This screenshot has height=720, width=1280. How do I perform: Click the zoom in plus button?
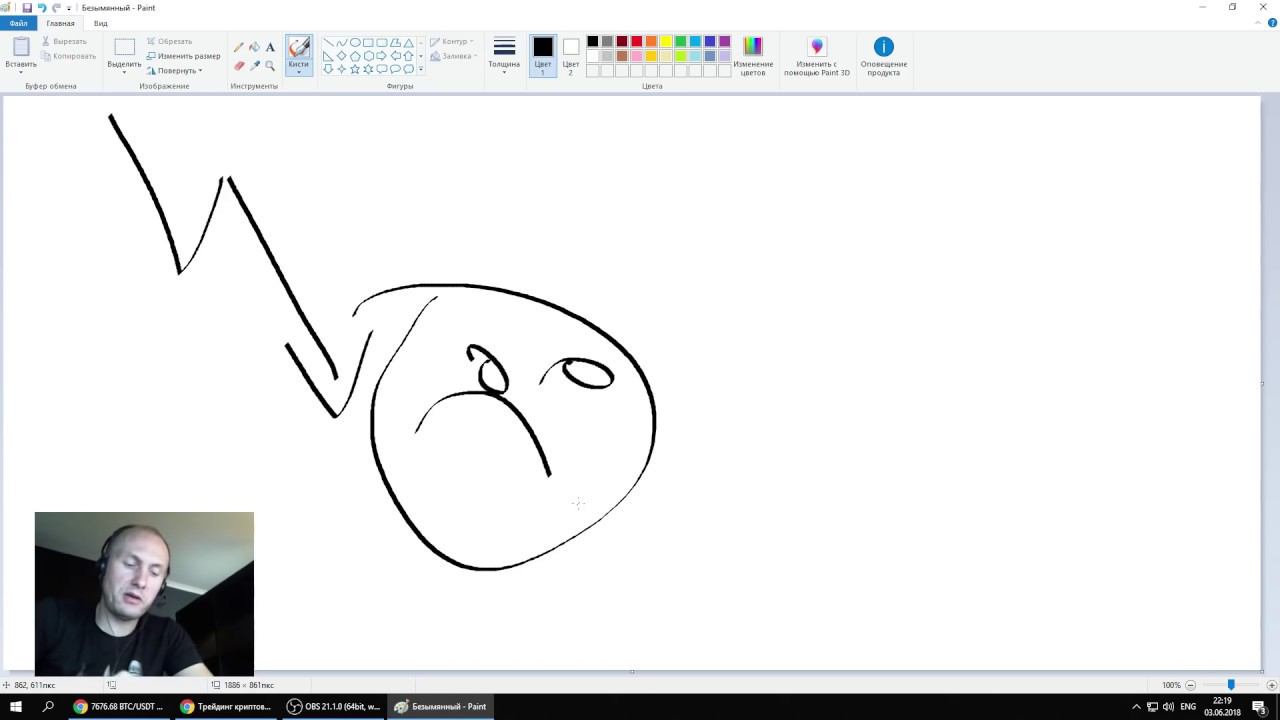point(1271,685)
